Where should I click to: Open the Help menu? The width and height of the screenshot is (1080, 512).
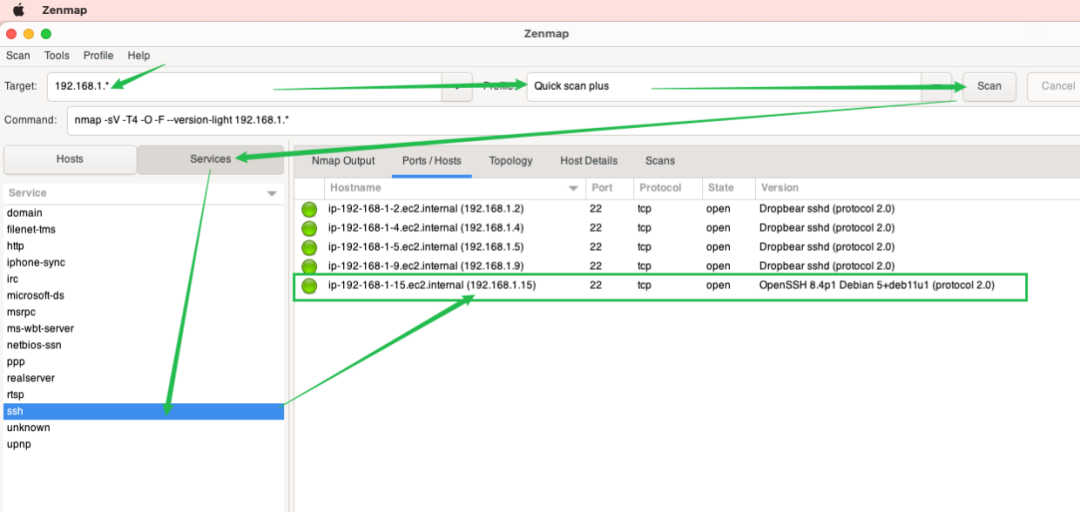[x=138, y=56]
